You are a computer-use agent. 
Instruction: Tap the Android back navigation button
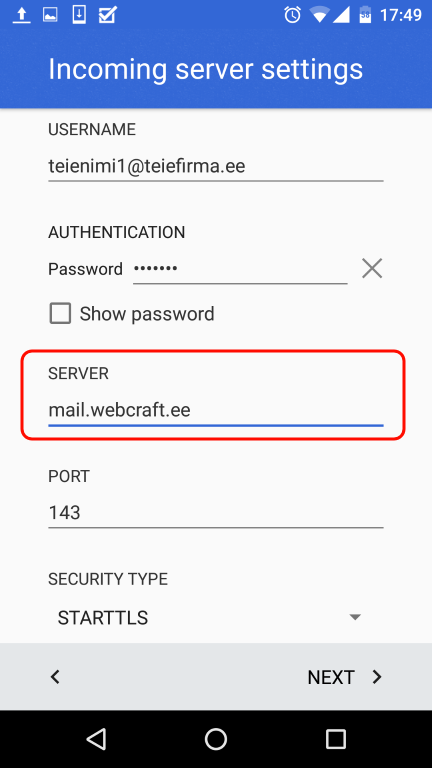pyautogui.click(x=96, y=739)
